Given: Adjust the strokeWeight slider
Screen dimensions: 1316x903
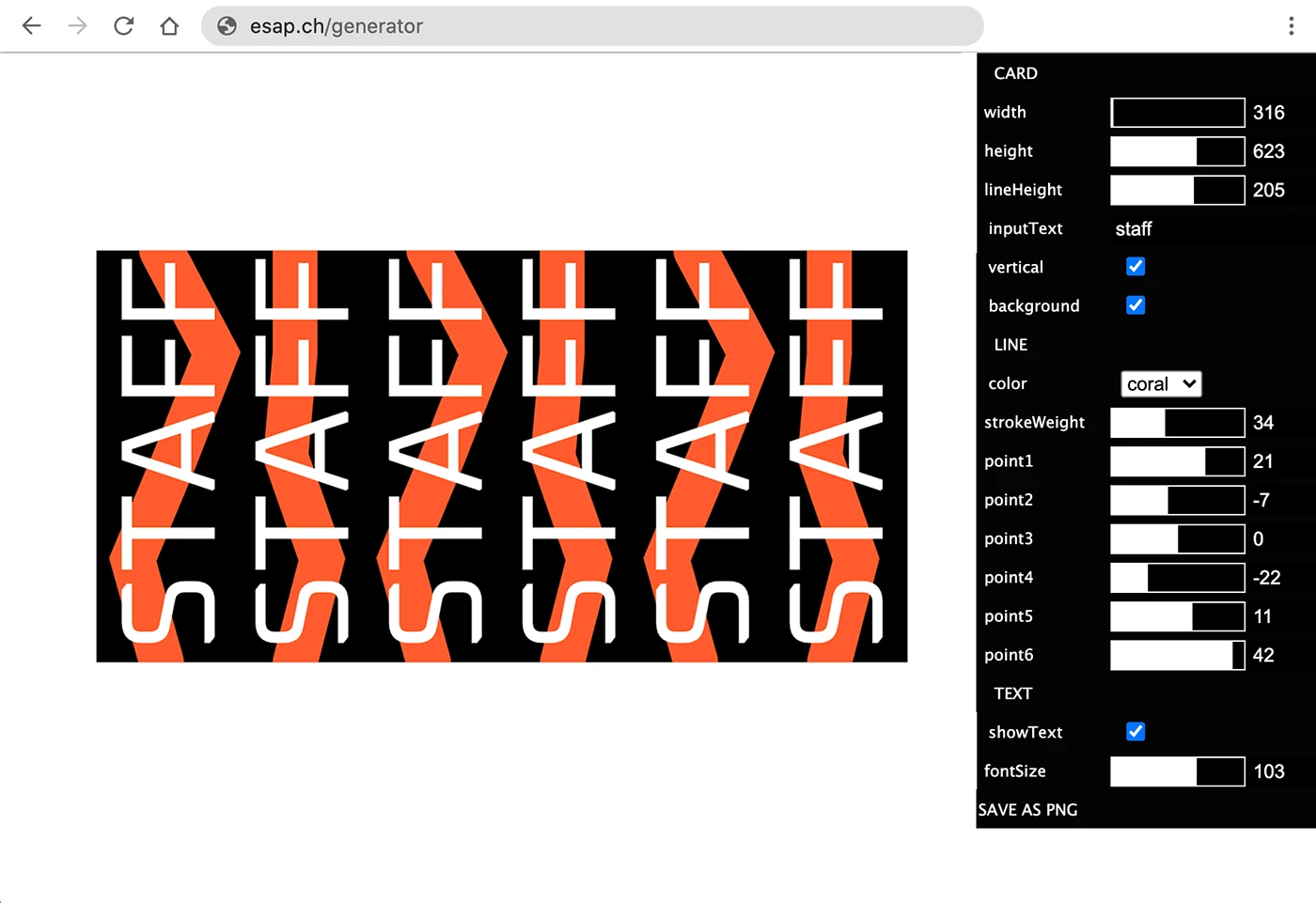Looking at the screenshot, I should (x=1178, y=422).
